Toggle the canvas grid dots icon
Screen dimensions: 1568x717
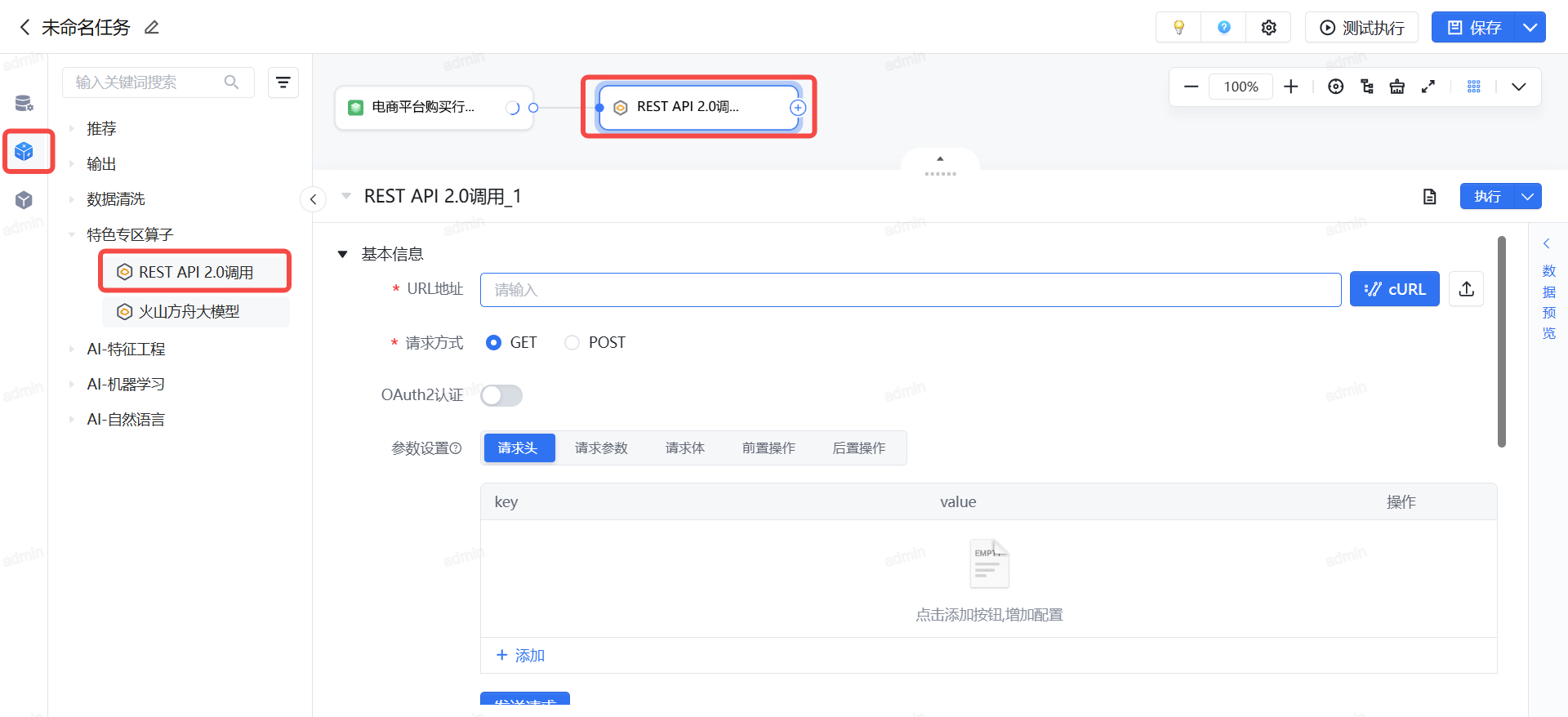1474,87
